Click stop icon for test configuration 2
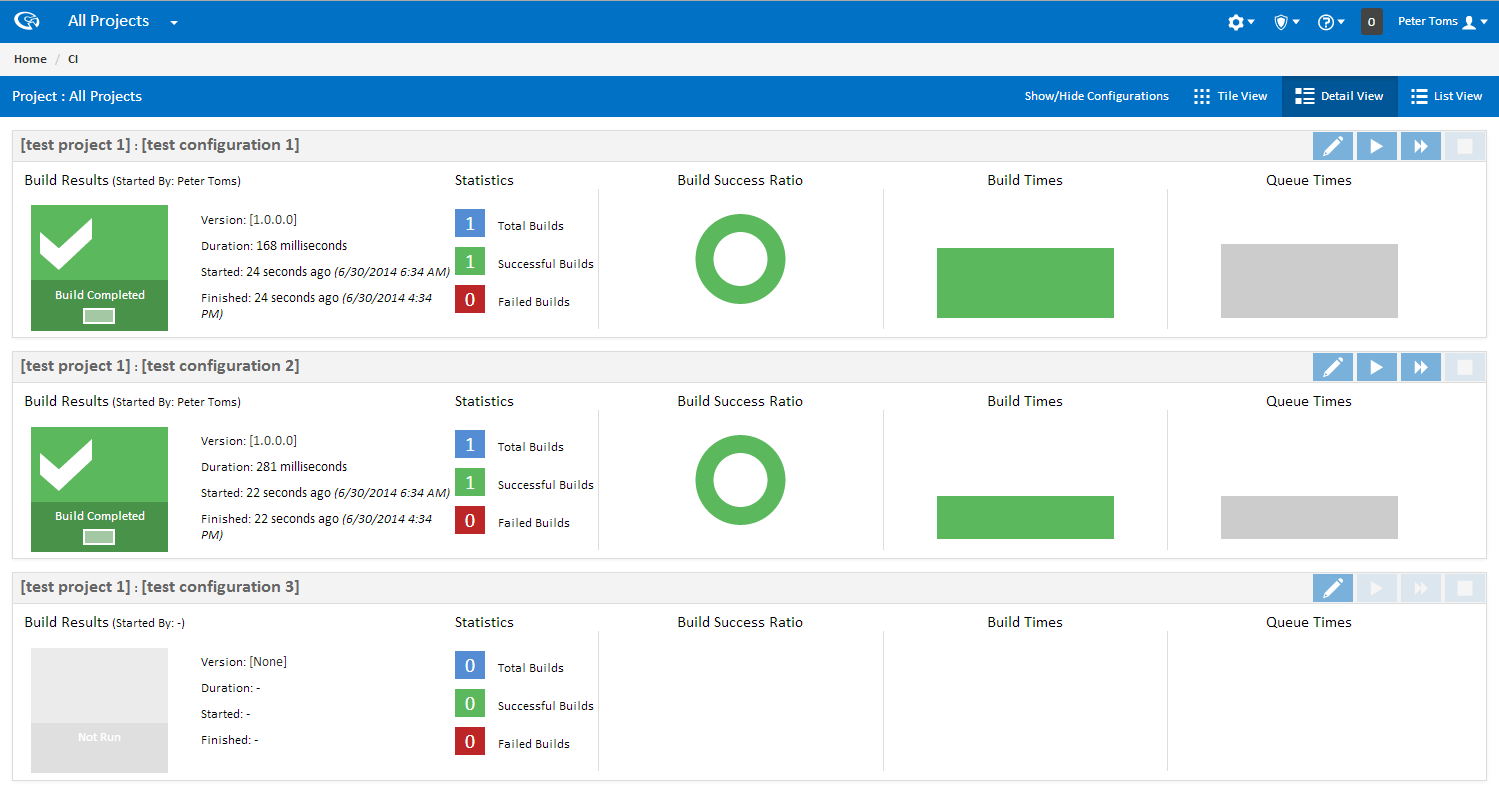 click(1465, 367)
